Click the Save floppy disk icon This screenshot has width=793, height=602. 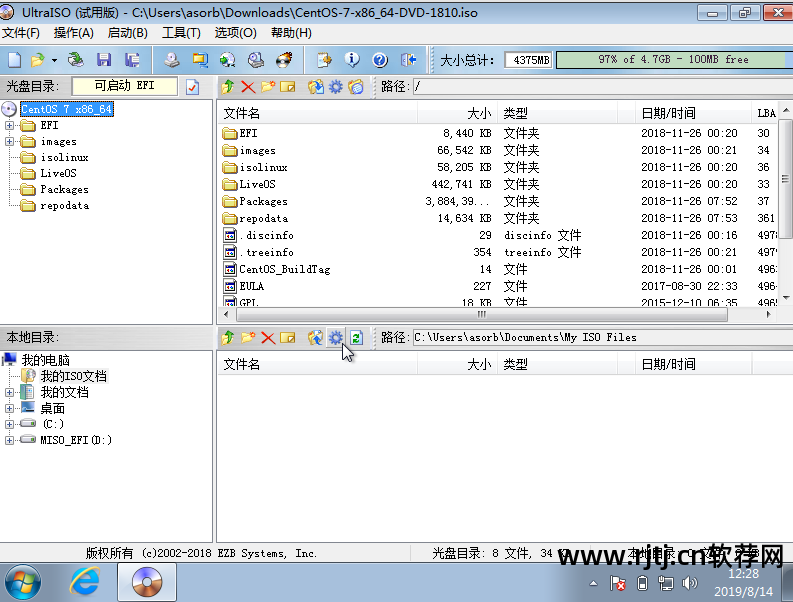[x=104, y=60]
